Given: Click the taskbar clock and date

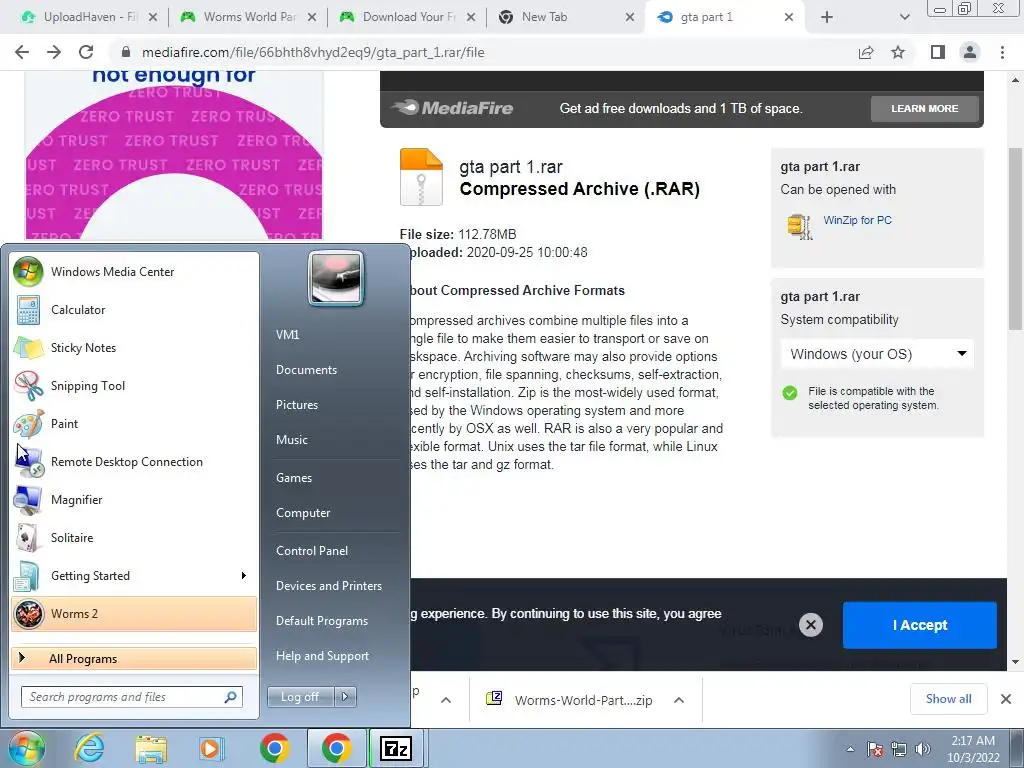Looking at the screenshot, I should 973,749.
